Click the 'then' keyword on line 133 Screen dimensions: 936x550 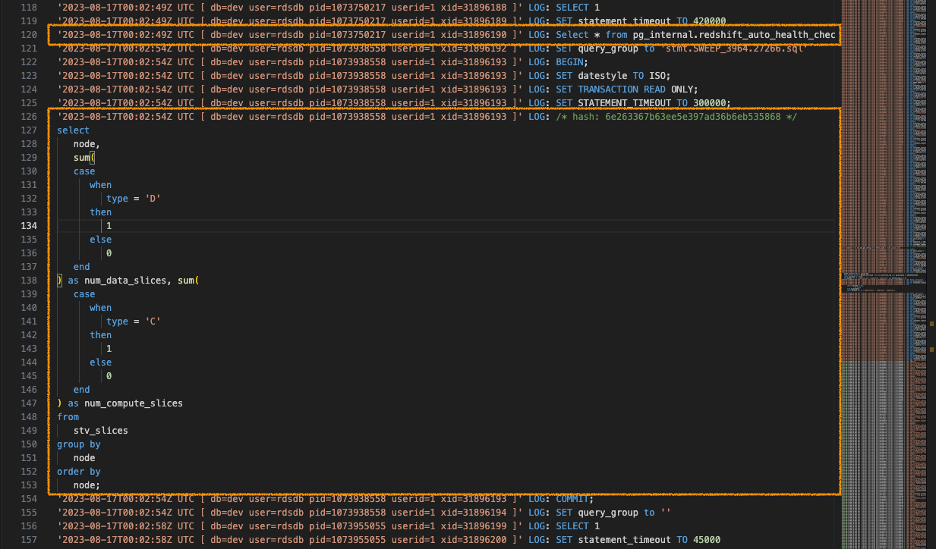point(100,212)
